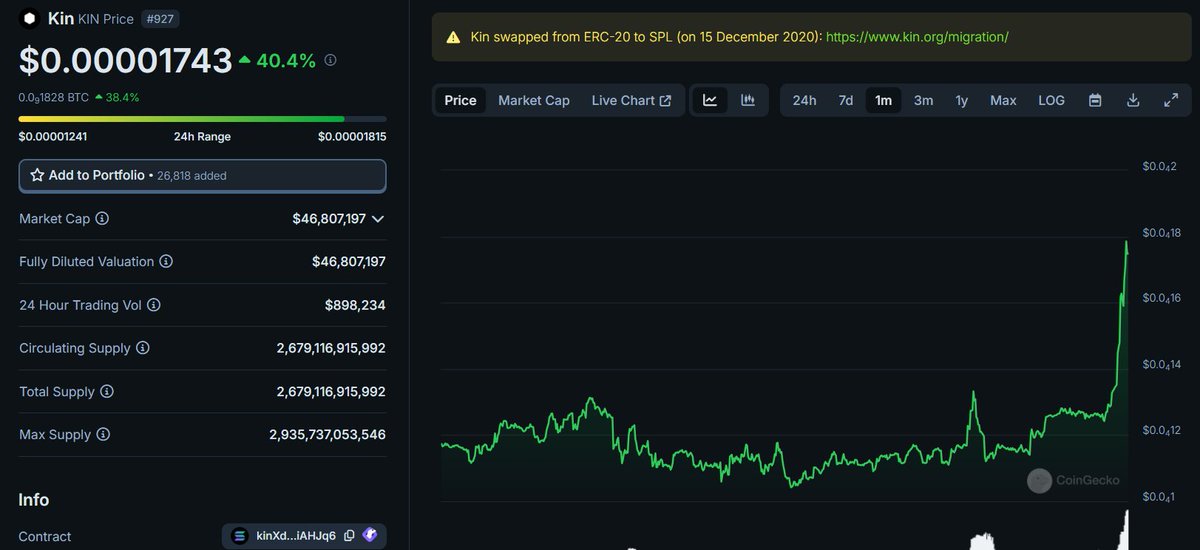This screenshot has height=550, width=1200.
Task: Set chart range to 1m
Action: tap(883, 100)
